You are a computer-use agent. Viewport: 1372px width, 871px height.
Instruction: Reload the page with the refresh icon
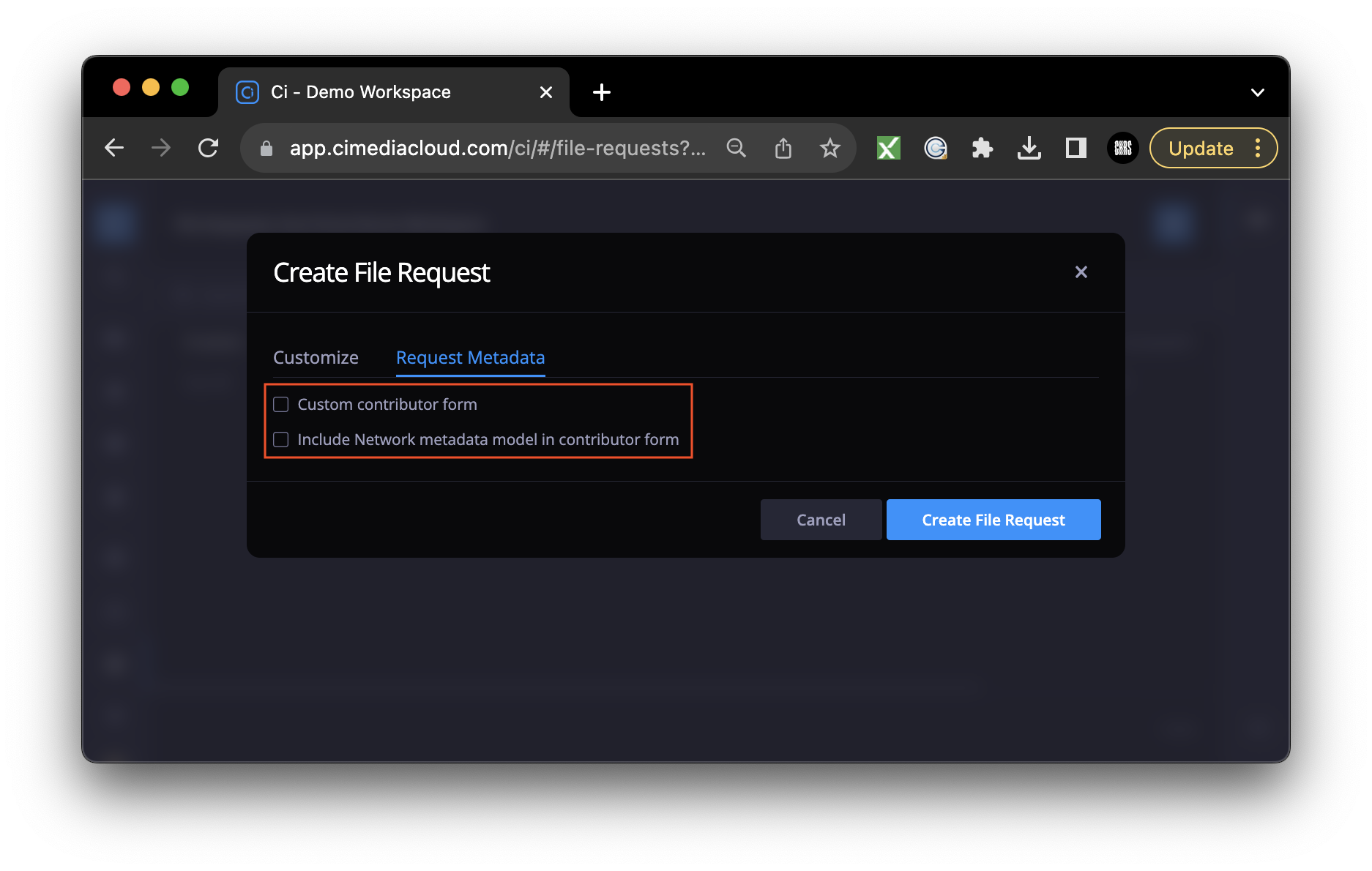pos(209,148)
